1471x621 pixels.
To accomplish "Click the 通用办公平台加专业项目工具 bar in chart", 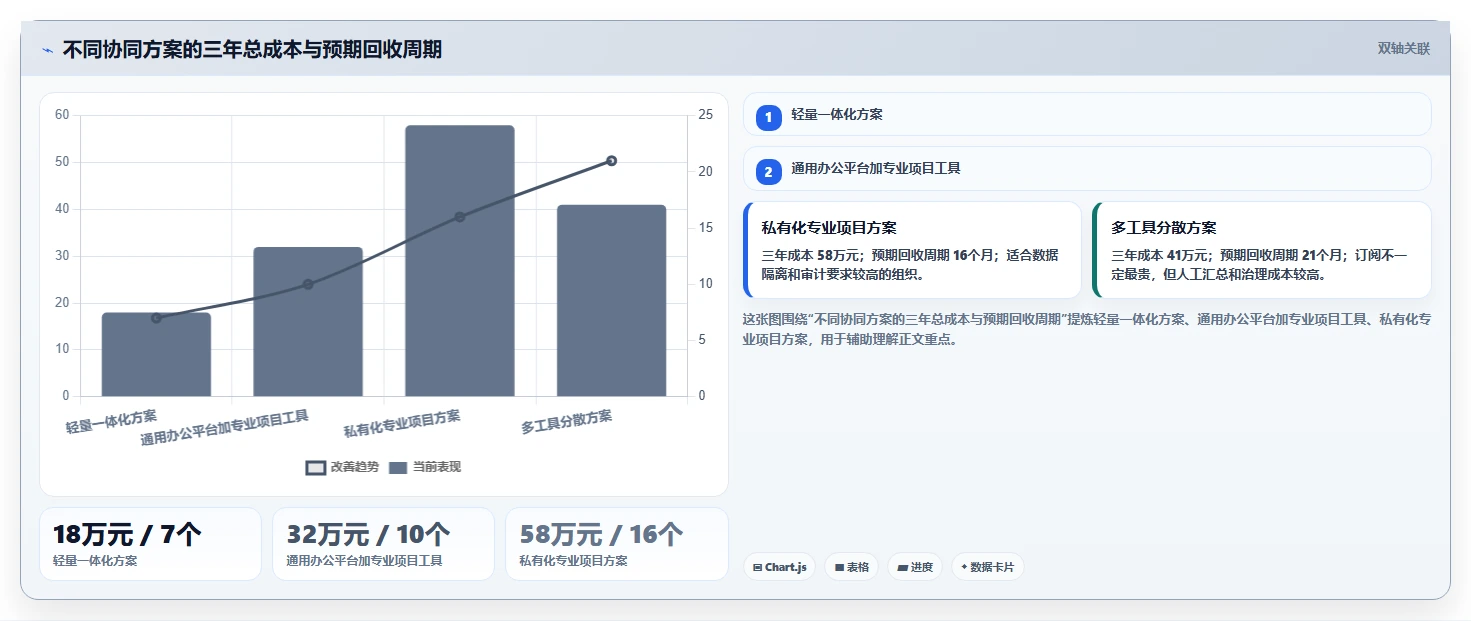I will pyautogui.click(x=308, y=322).
